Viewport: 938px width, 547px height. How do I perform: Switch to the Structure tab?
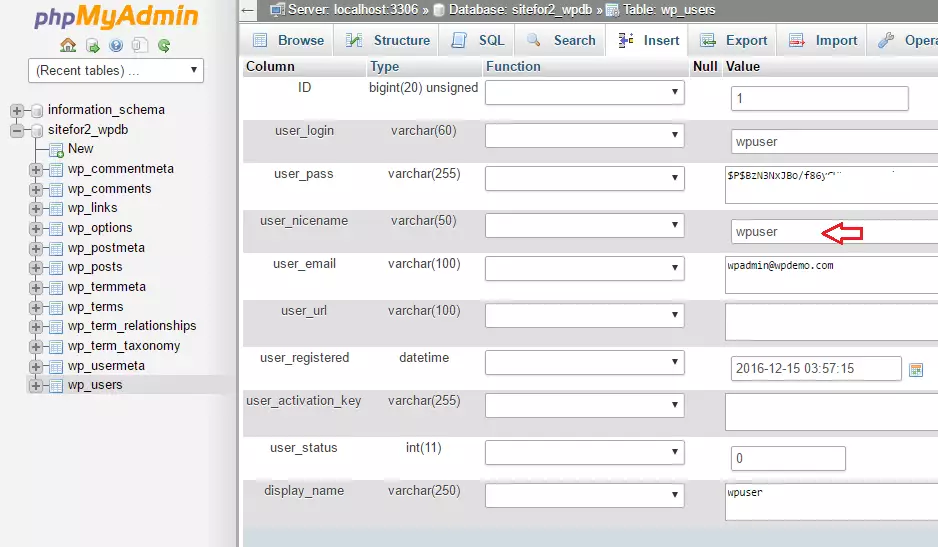coord(388,40)
